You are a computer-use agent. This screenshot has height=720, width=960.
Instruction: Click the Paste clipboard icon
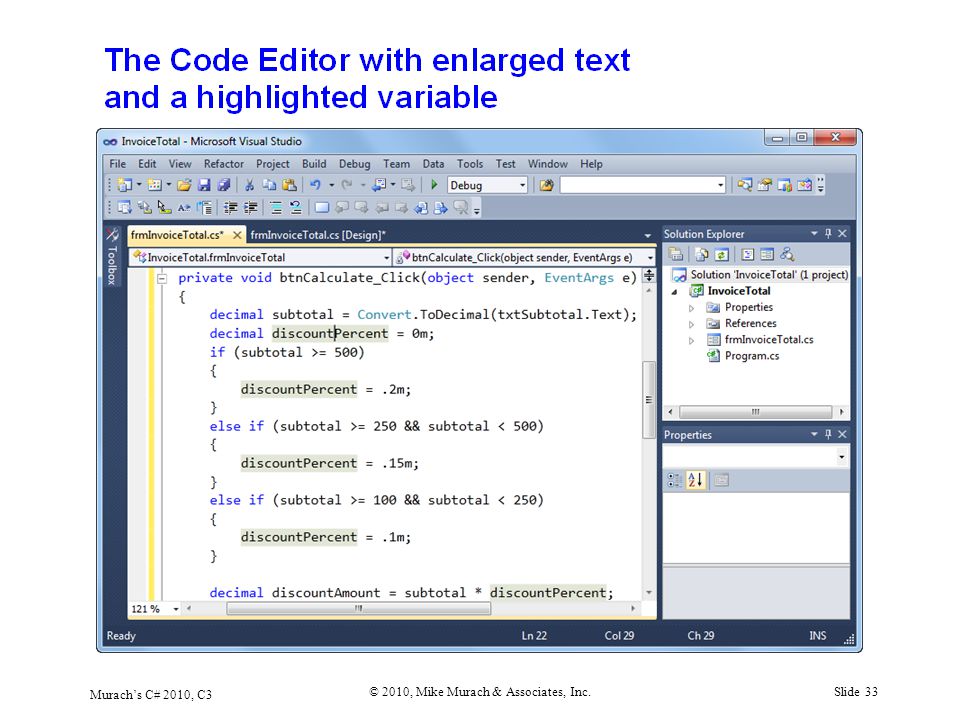[x=290, y=185]
